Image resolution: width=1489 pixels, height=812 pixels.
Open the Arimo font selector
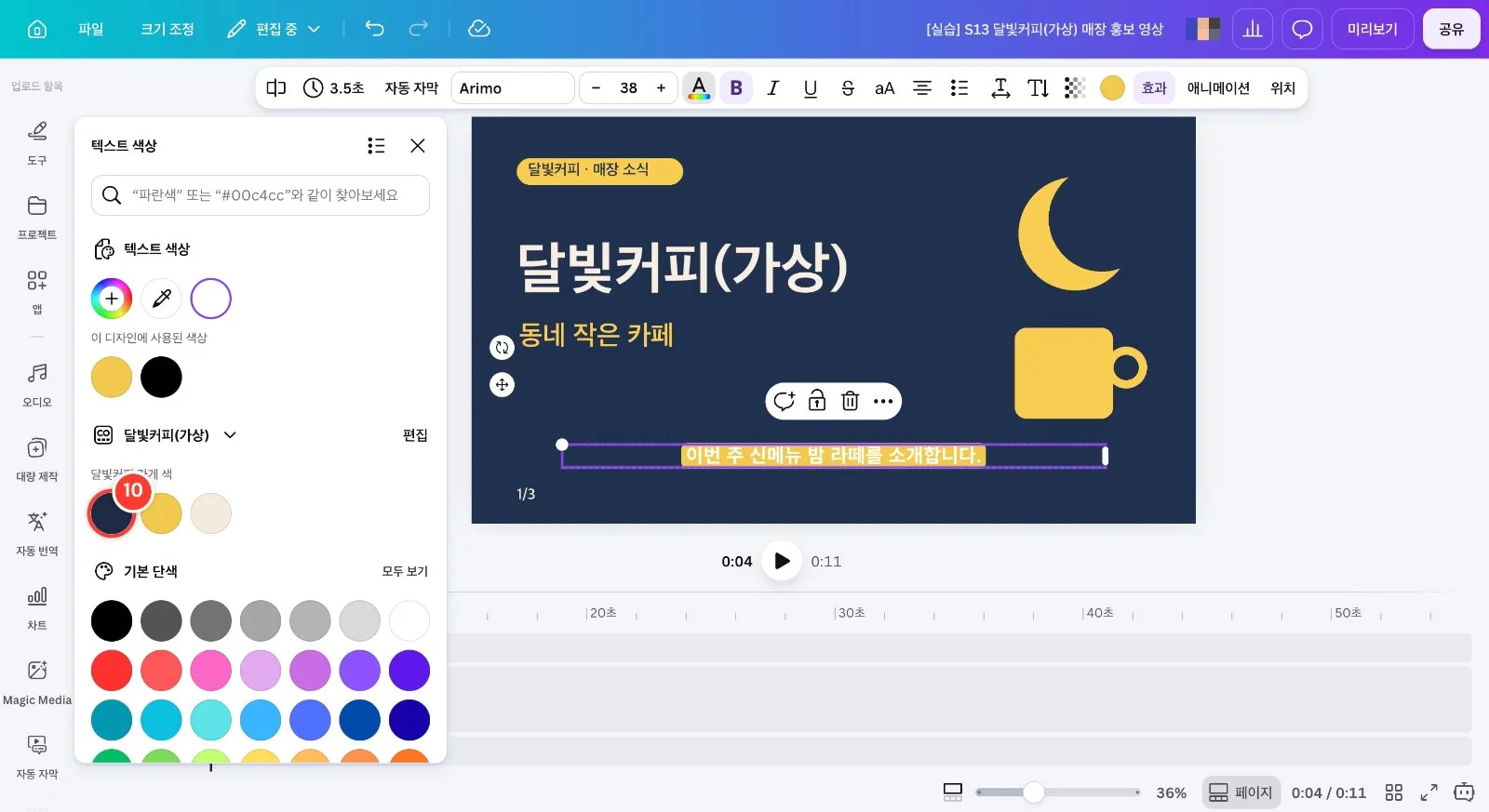513,88
